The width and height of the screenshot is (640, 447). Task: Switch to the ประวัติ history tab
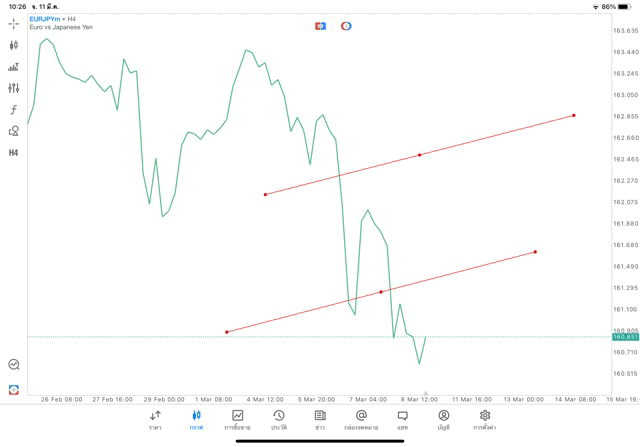pos(279,419)
